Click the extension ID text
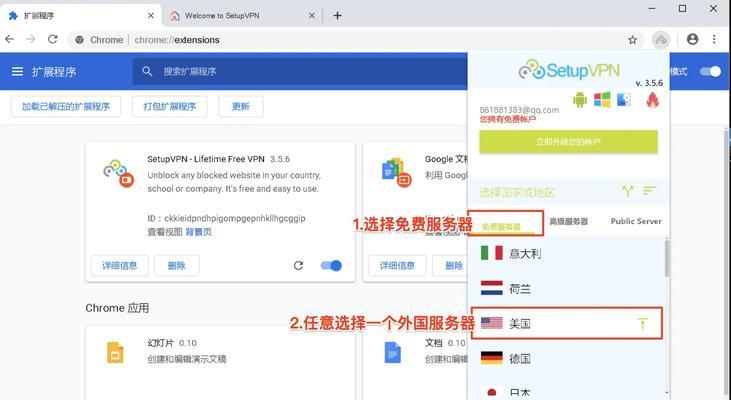731x400 pixels. tap(227, 218)
